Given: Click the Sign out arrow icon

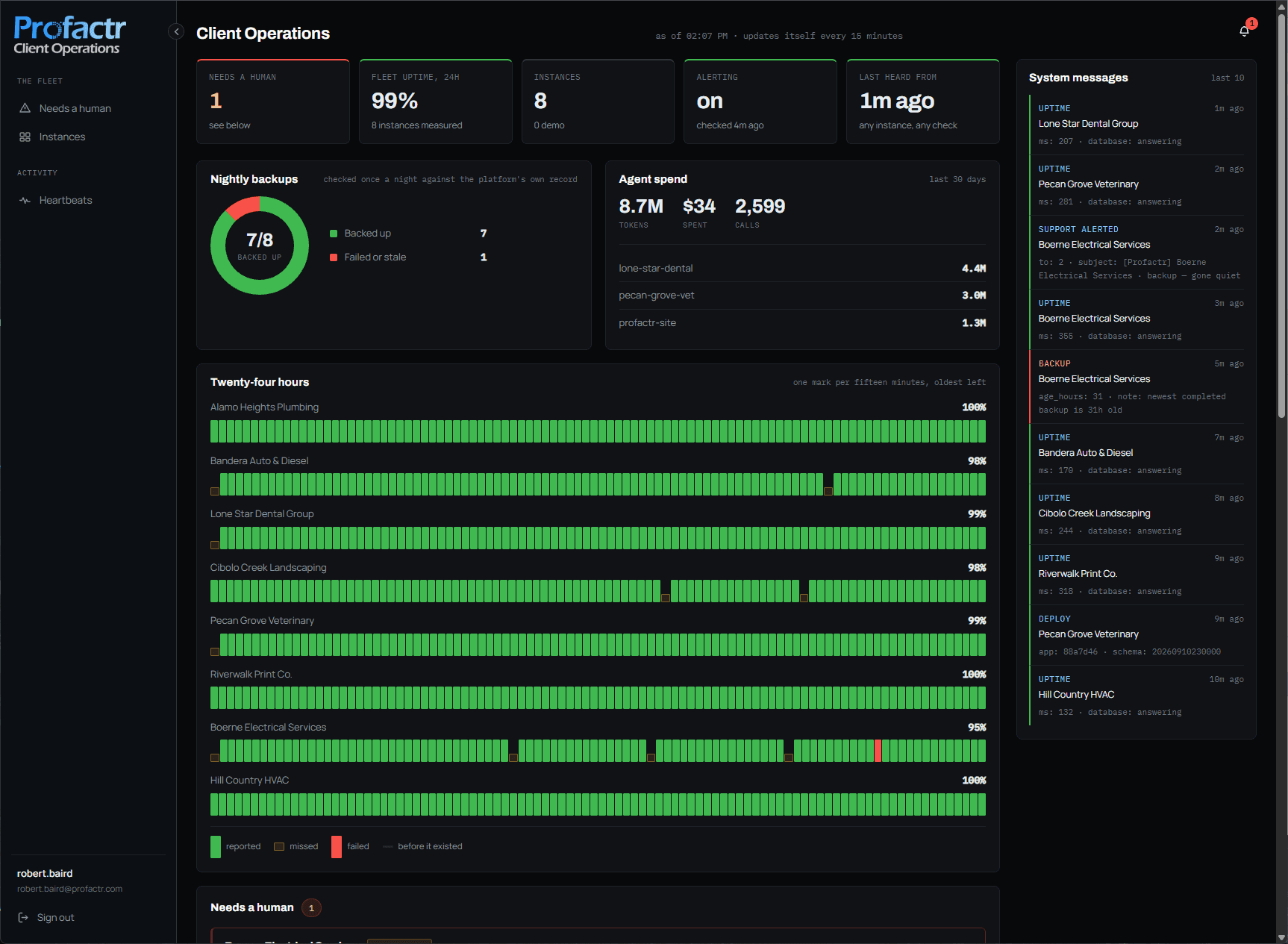Looking at the screenshot, I should pyautogui.click(x=23, y=917).
